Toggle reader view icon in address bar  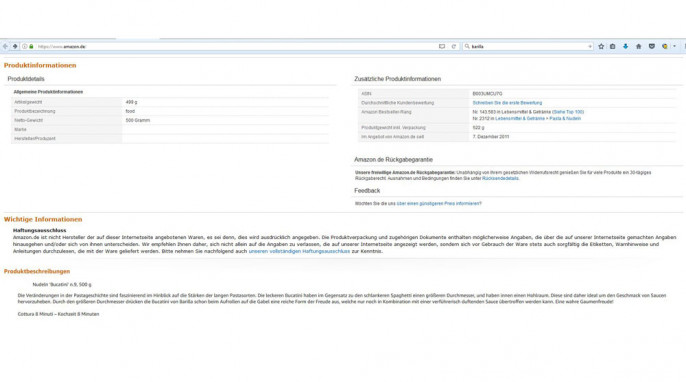coord(442,46)
